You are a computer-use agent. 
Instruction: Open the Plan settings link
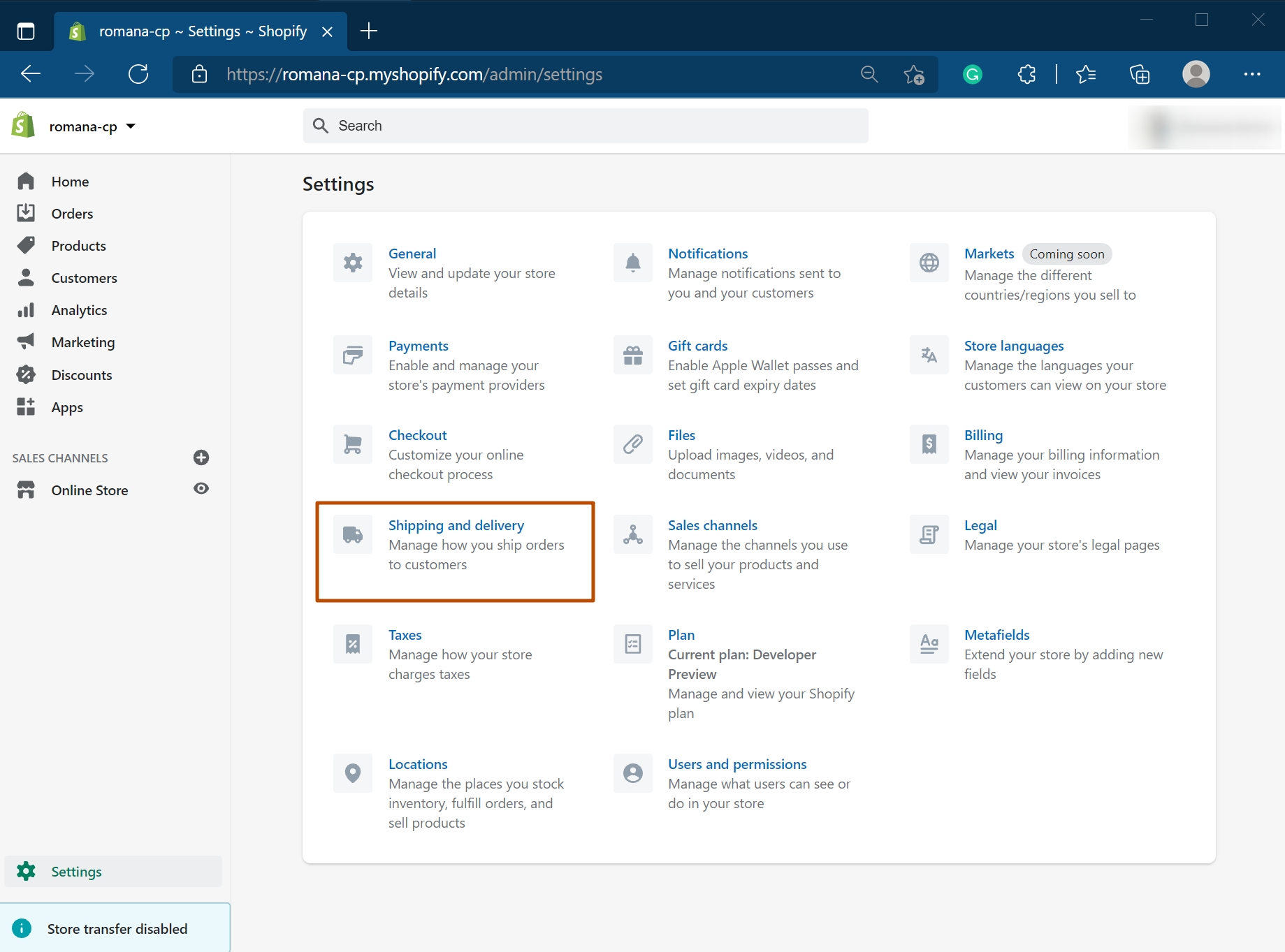pos(681,635)
